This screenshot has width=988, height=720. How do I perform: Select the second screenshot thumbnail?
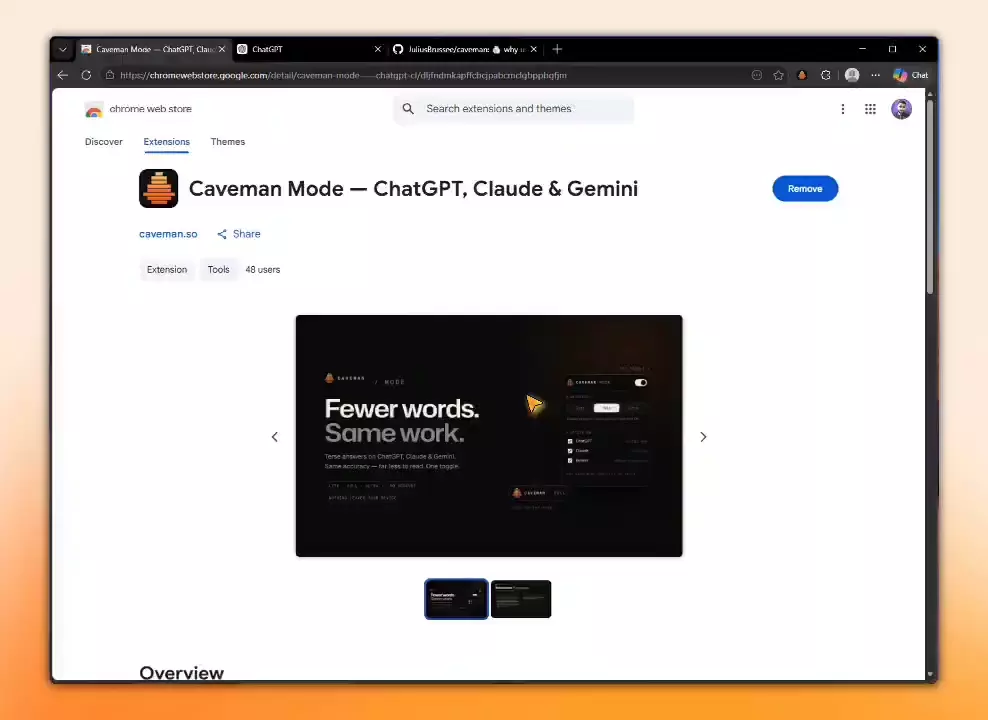[x=521, y=598]
